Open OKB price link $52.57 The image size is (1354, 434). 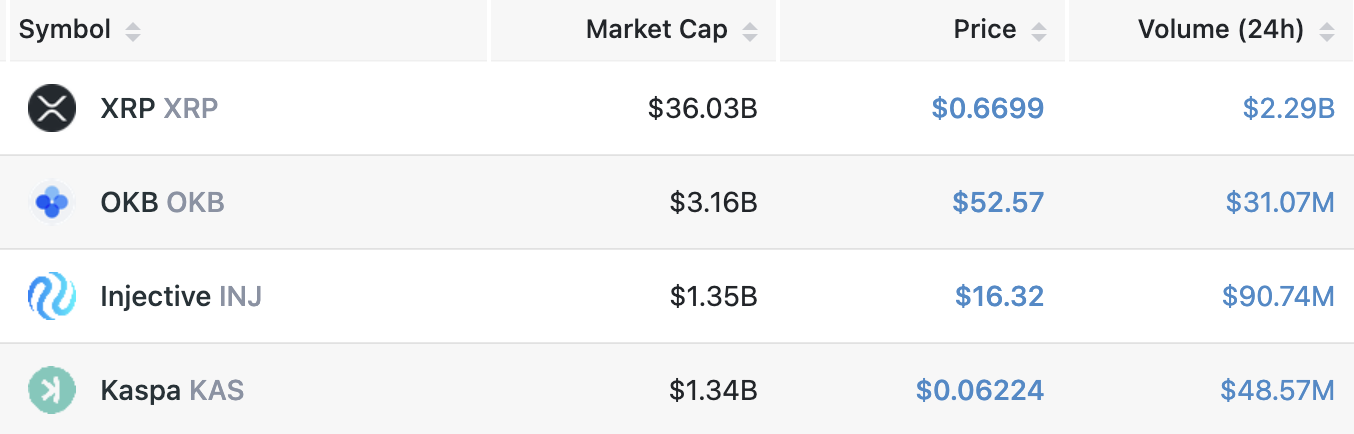click(x=998, y=203)
